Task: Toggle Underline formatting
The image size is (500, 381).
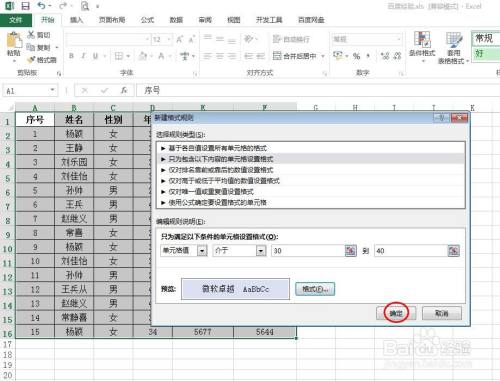Action: pos(95,56)
